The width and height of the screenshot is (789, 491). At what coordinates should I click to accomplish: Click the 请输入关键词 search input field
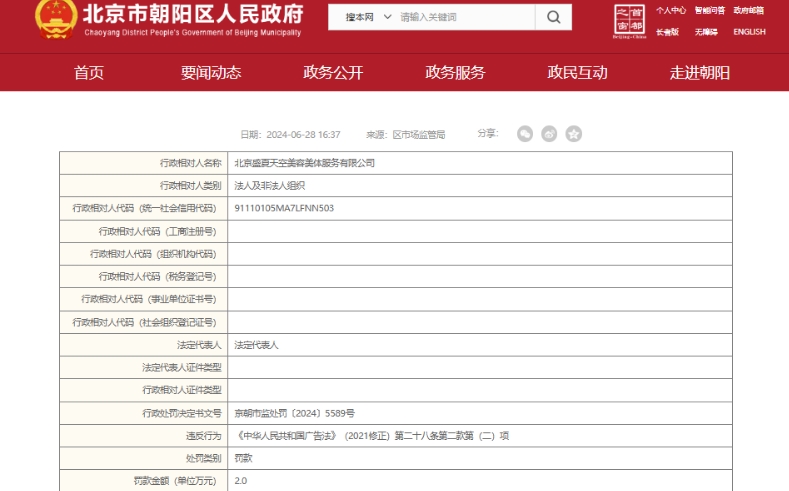463,17
